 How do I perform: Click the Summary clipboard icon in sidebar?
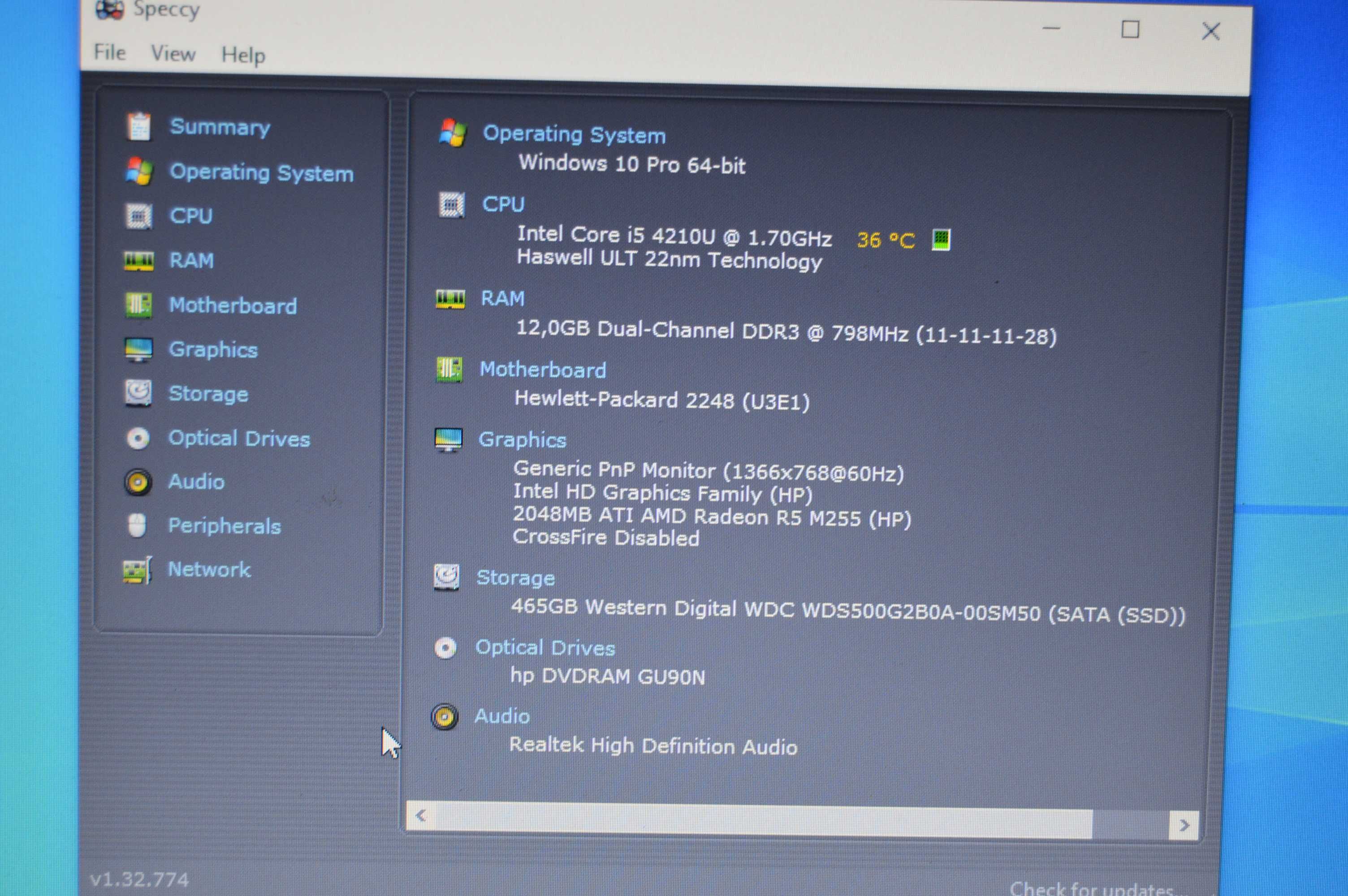coord(138,126)
